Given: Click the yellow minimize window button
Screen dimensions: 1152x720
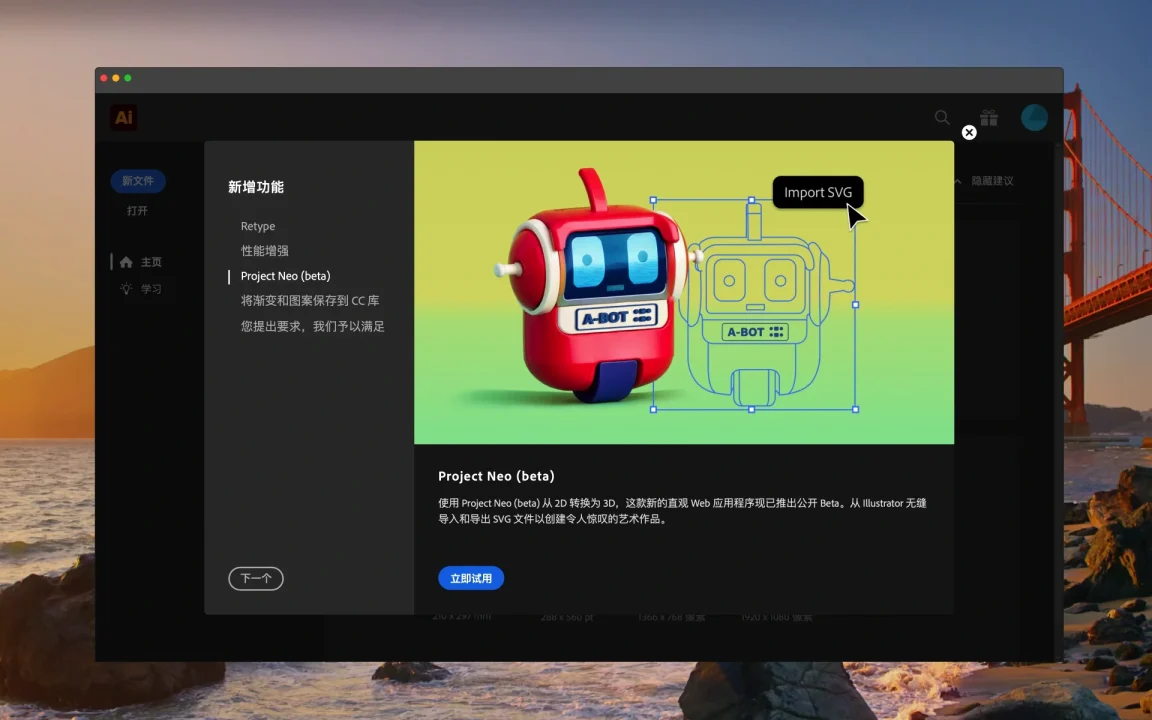Looking at the screenshot, I should pos(116,78).
